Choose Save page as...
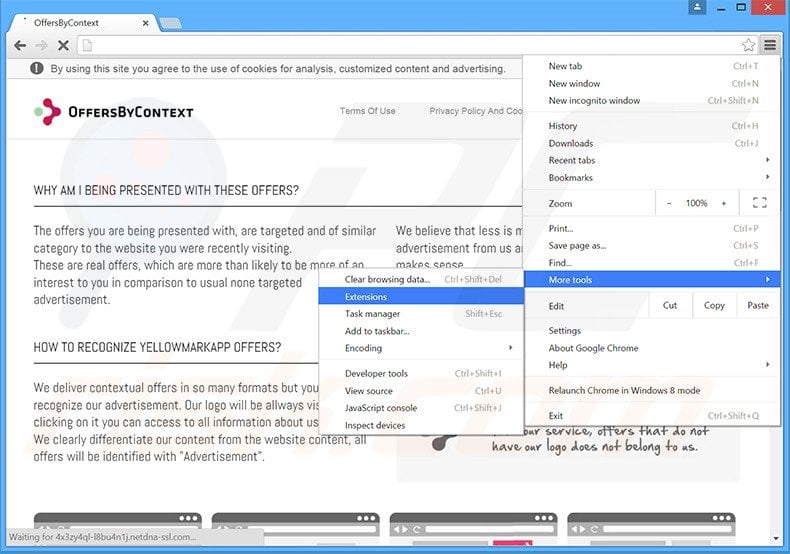Image resolution: width=790 pixels, height=554 pixels. (x=652, y=246)
